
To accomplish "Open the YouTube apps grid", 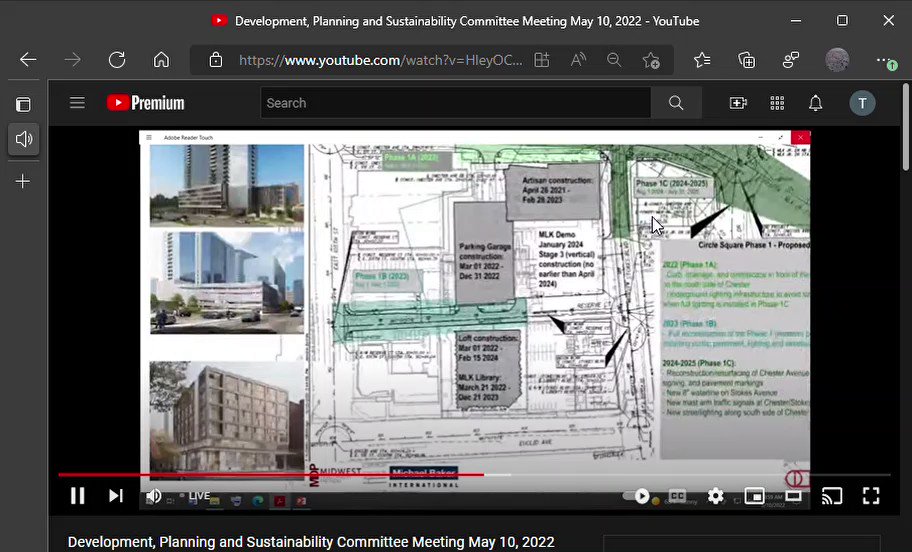I will pyautogui.click(x=777, y=103).
